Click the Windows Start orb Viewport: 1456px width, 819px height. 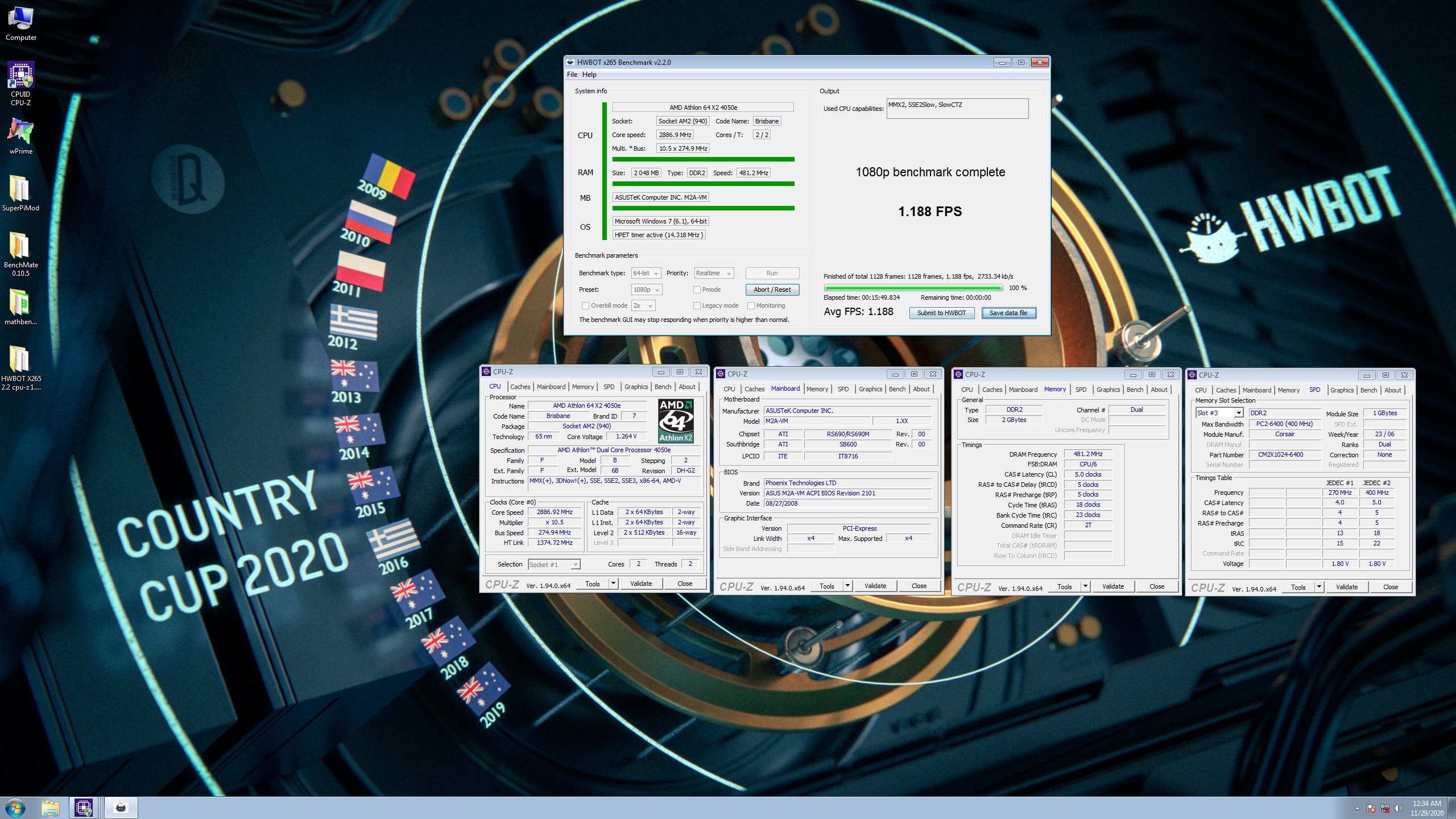15,808
